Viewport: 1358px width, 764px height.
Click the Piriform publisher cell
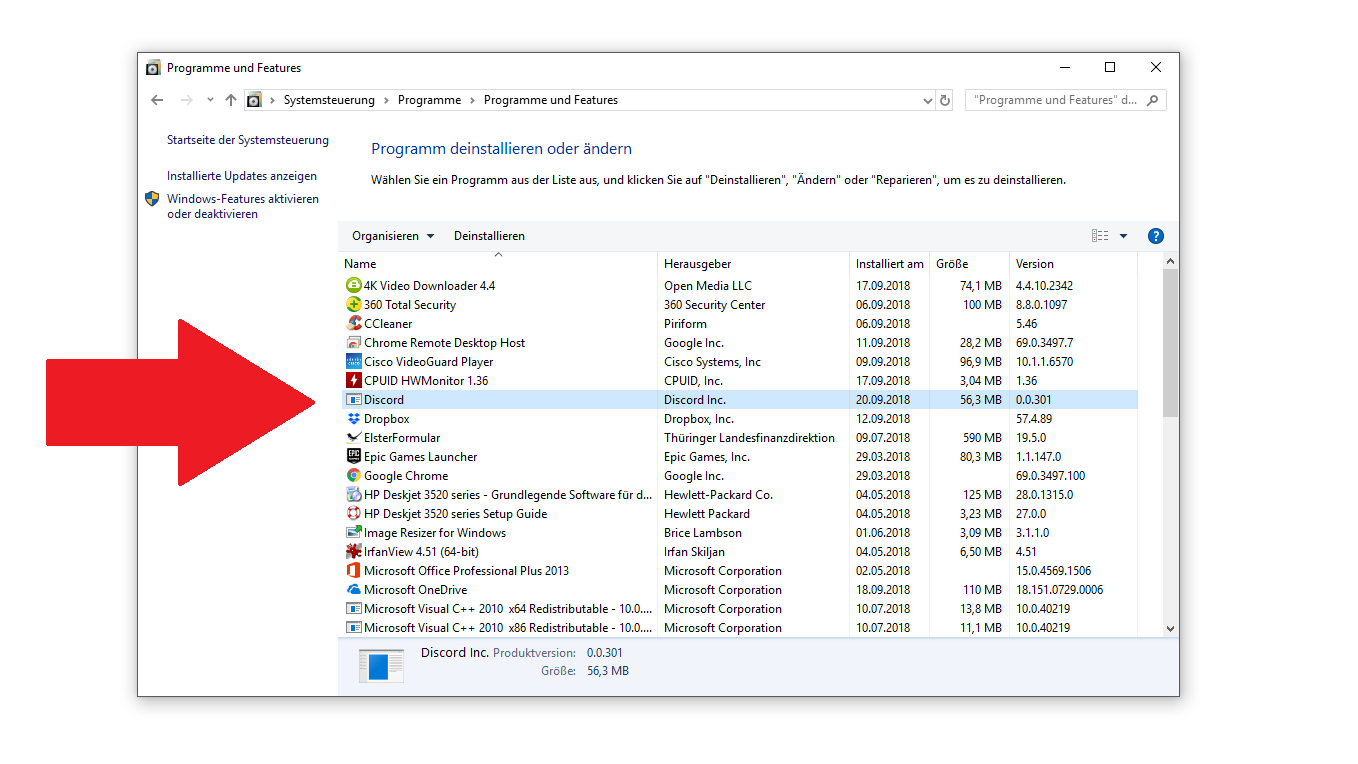[x=685, y=324]
